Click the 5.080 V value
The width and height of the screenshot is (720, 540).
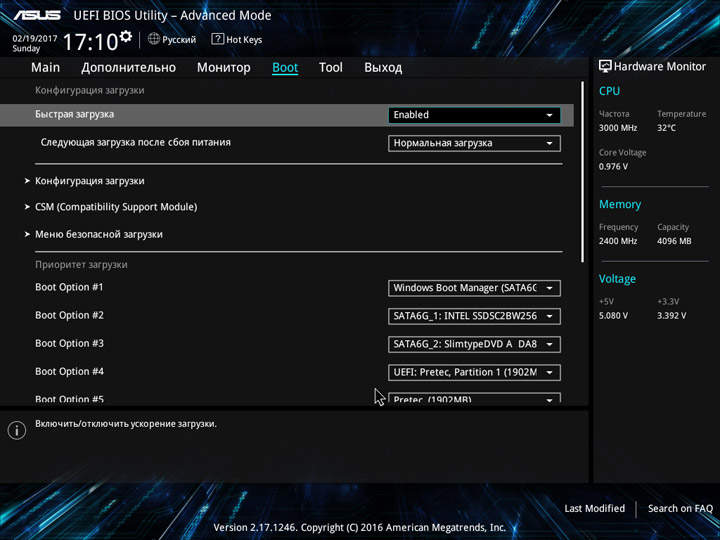(x=613, y=316)
